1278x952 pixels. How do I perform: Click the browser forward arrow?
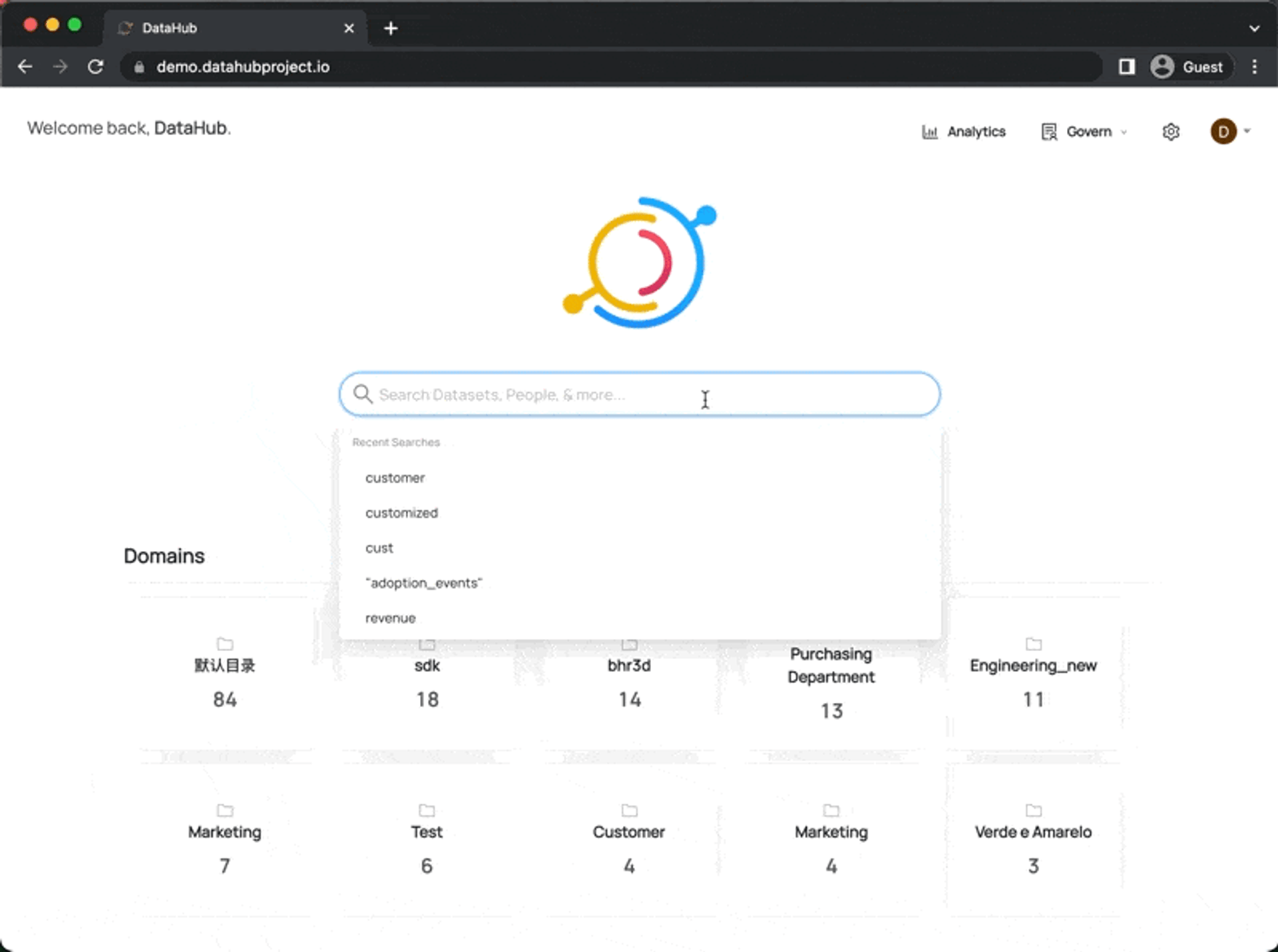point(60,67)
